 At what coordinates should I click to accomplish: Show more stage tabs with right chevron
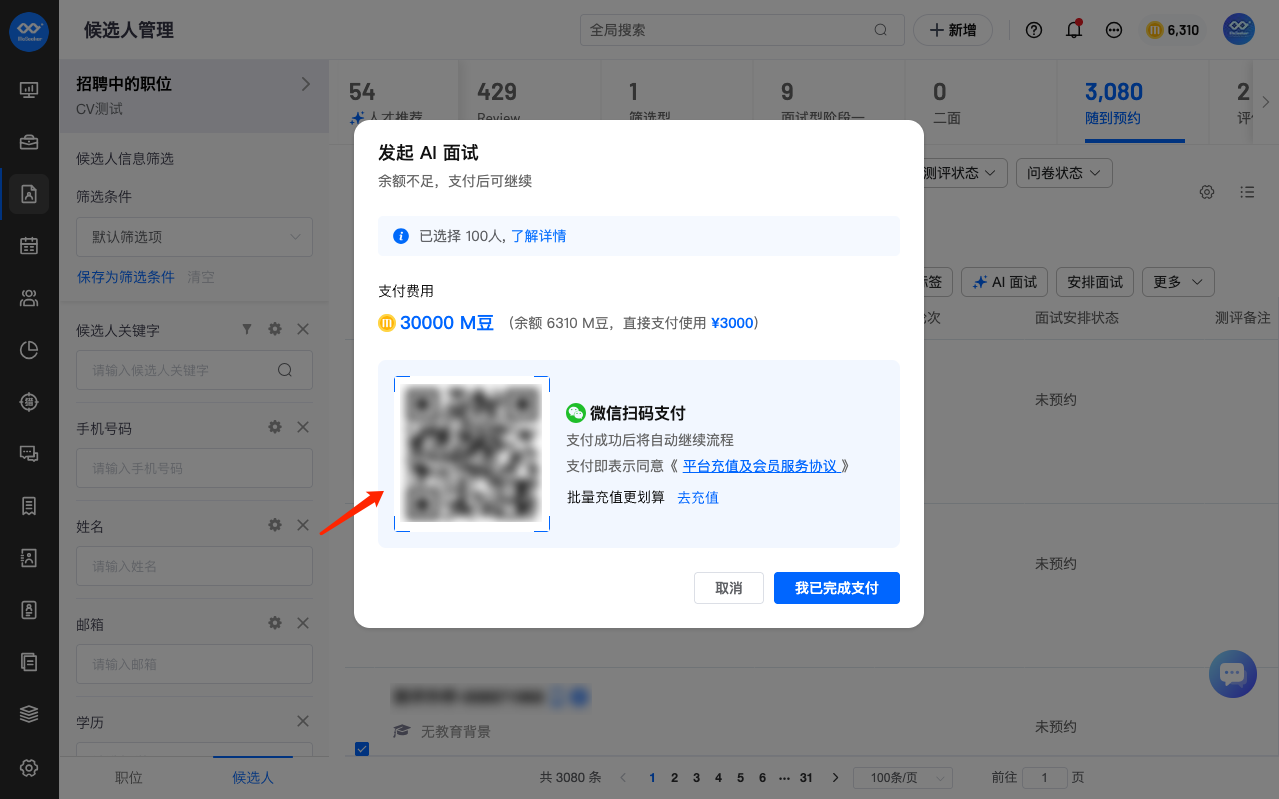[x=1265, y=102]
